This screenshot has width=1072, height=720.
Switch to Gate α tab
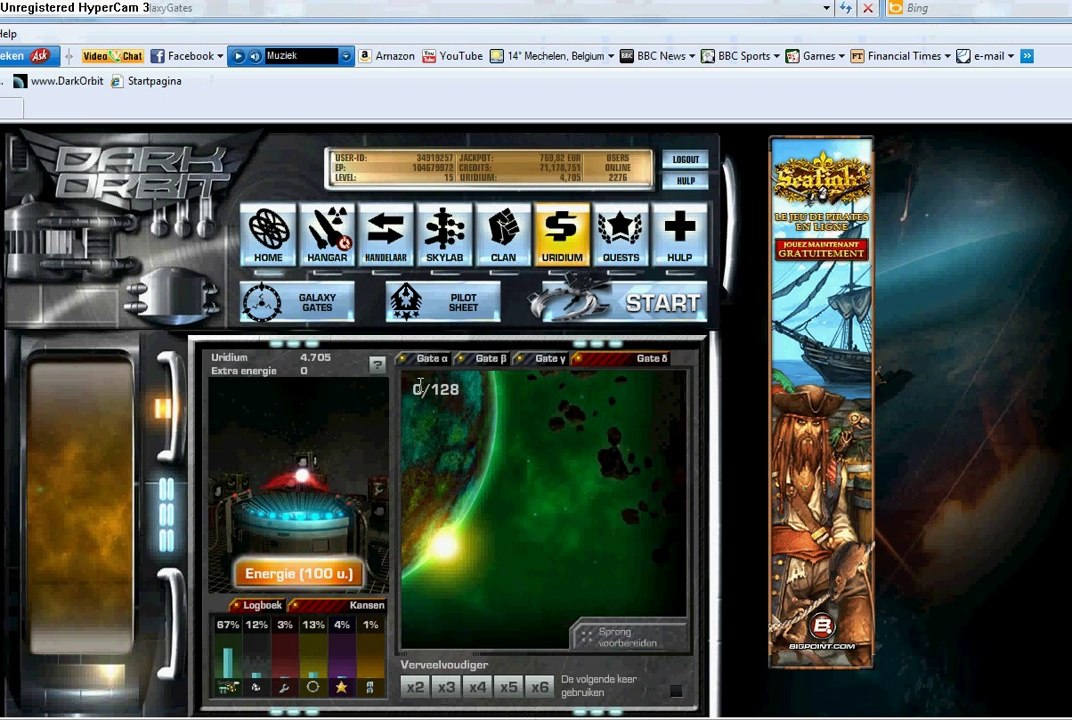point(424,358)
